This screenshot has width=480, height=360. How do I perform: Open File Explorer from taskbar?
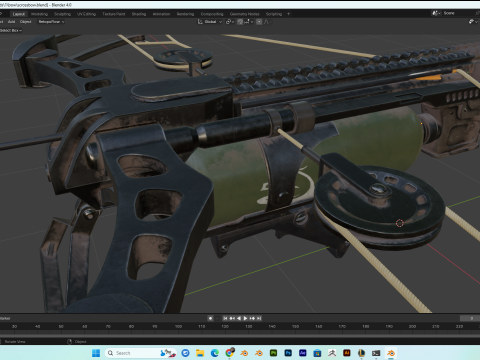click(200, 353)
